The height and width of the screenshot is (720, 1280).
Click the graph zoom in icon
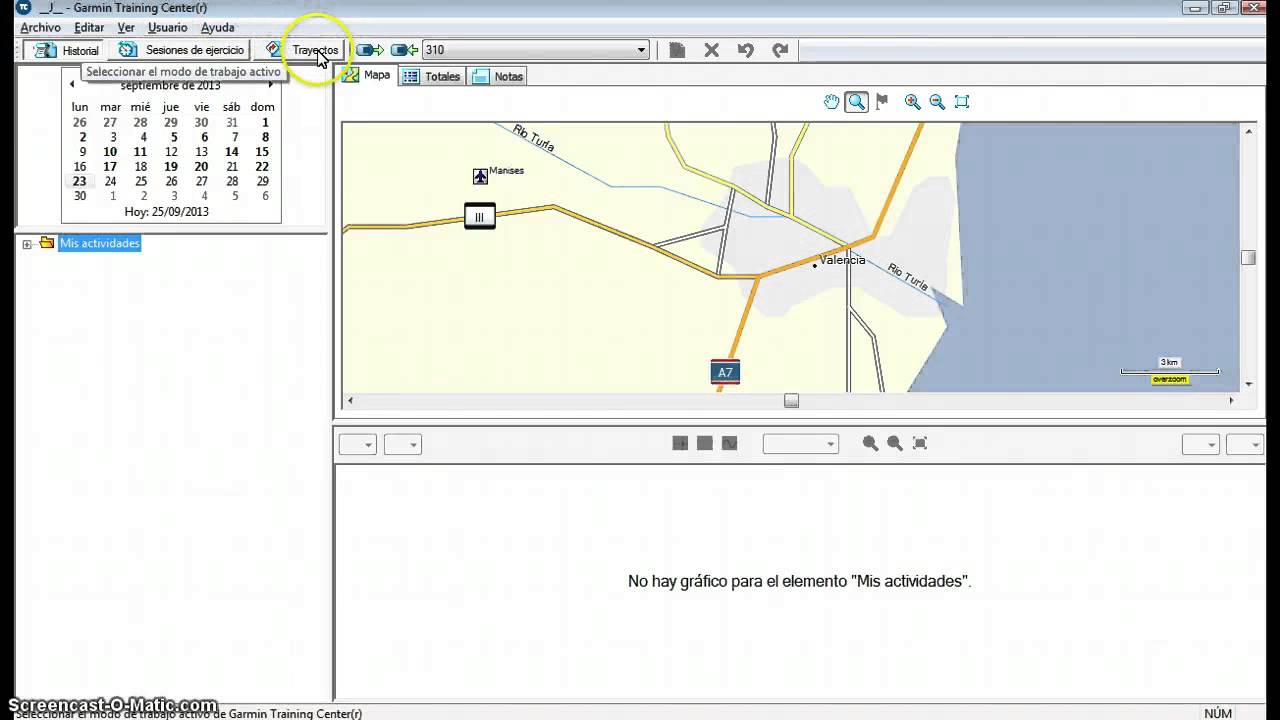click(x=870, y=443)
